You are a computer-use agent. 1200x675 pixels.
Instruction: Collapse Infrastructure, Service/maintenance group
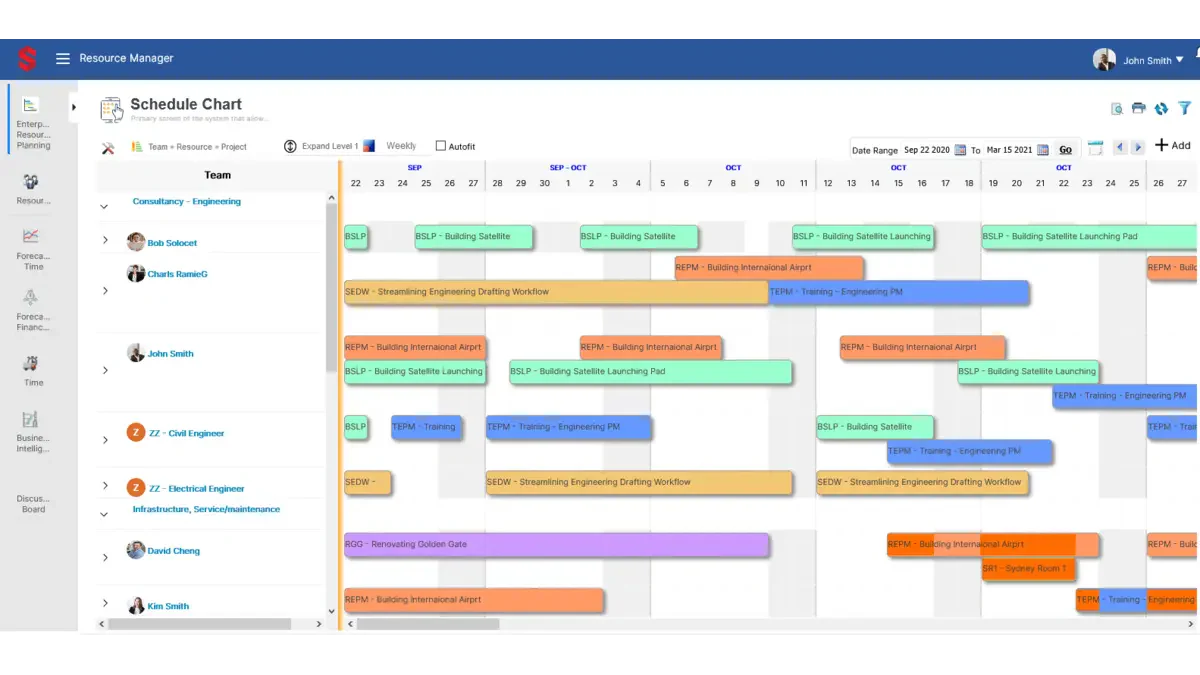coord(104,514)
